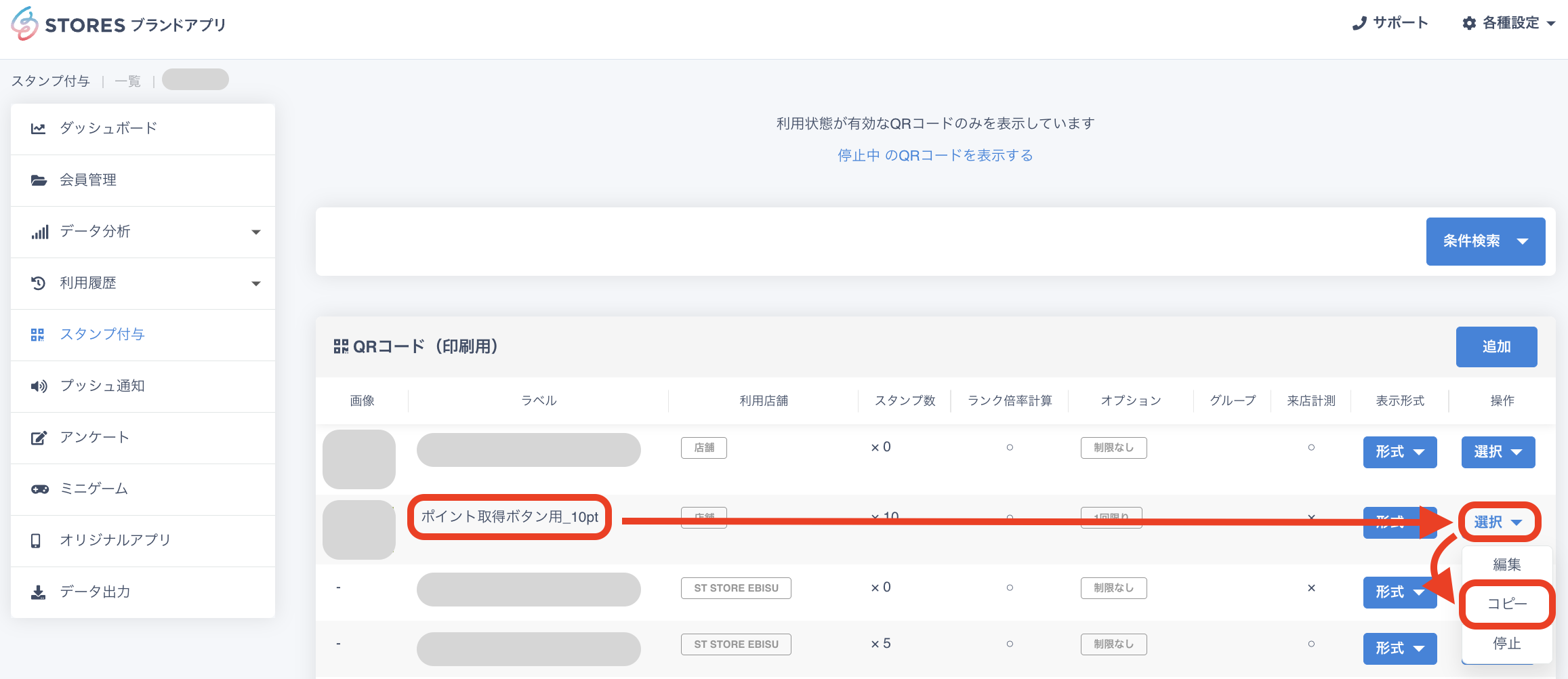Select 停止 in the dropdown menu
The height and width of the screenshot is (679, 1568).
pos(1506,643)
